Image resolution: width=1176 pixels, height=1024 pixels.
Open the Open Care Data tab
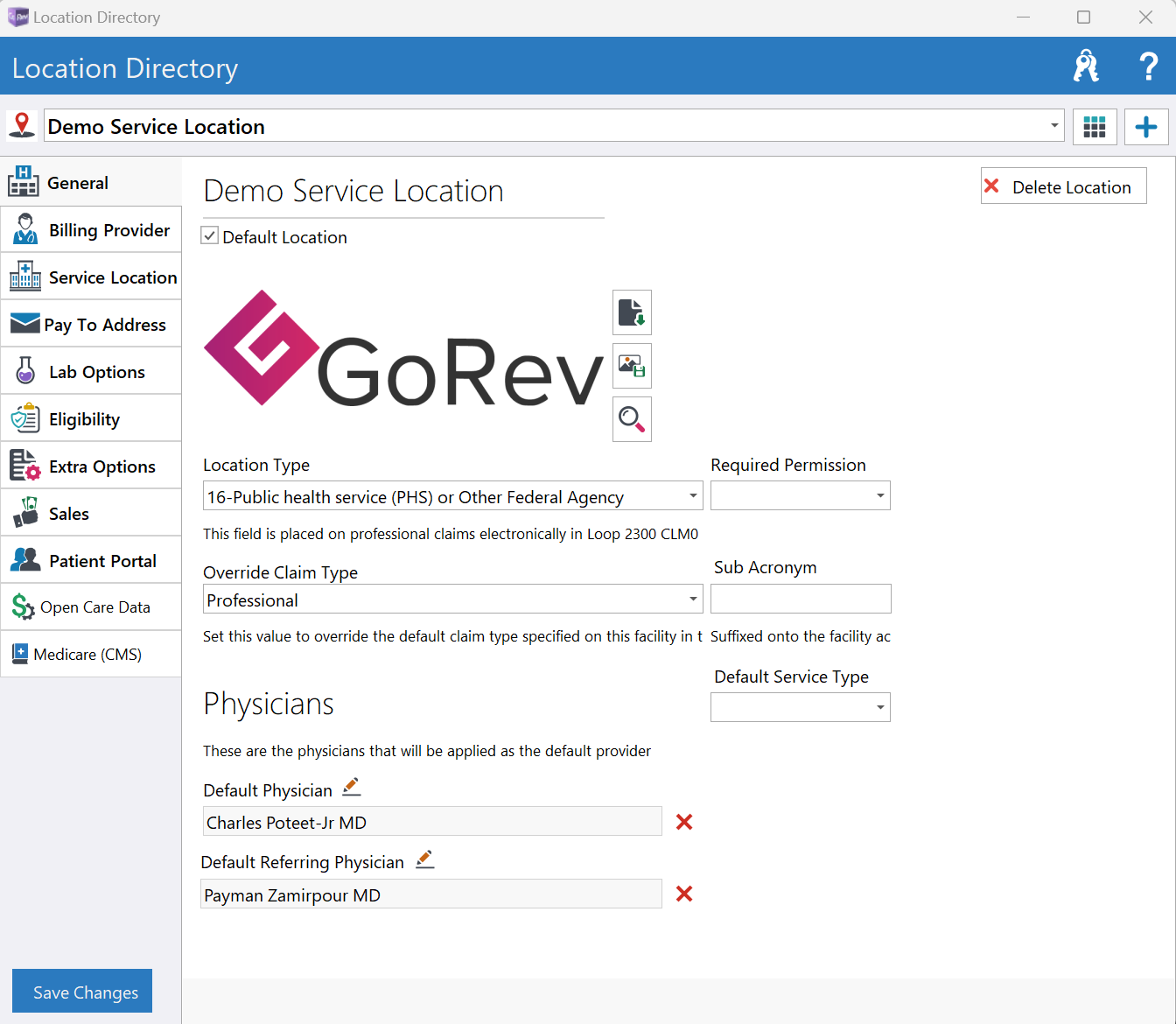tap(91, 607)
